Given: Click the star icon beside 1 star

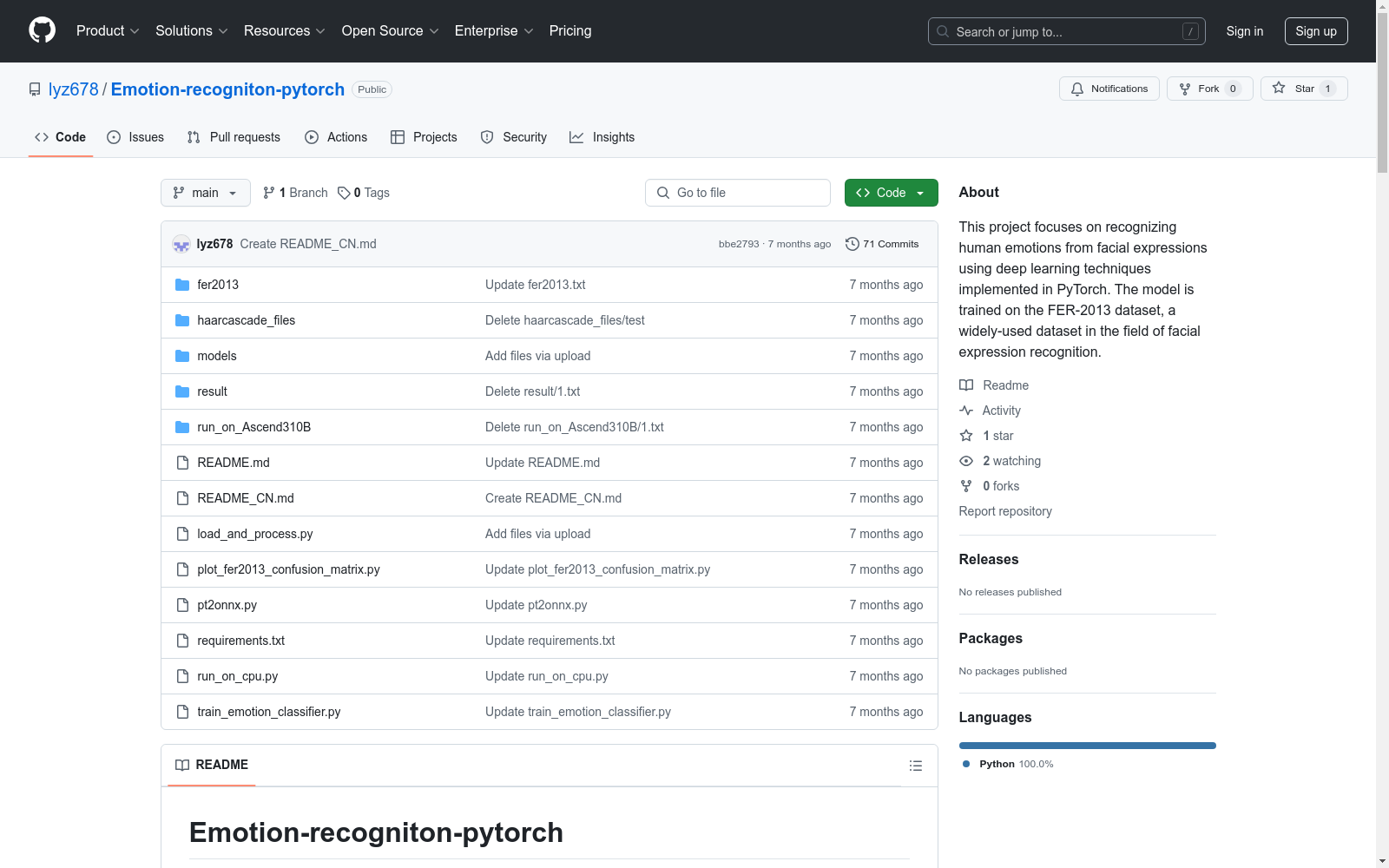Looking at the screenshot, I should pyautogui.click(x=966, y=436).
